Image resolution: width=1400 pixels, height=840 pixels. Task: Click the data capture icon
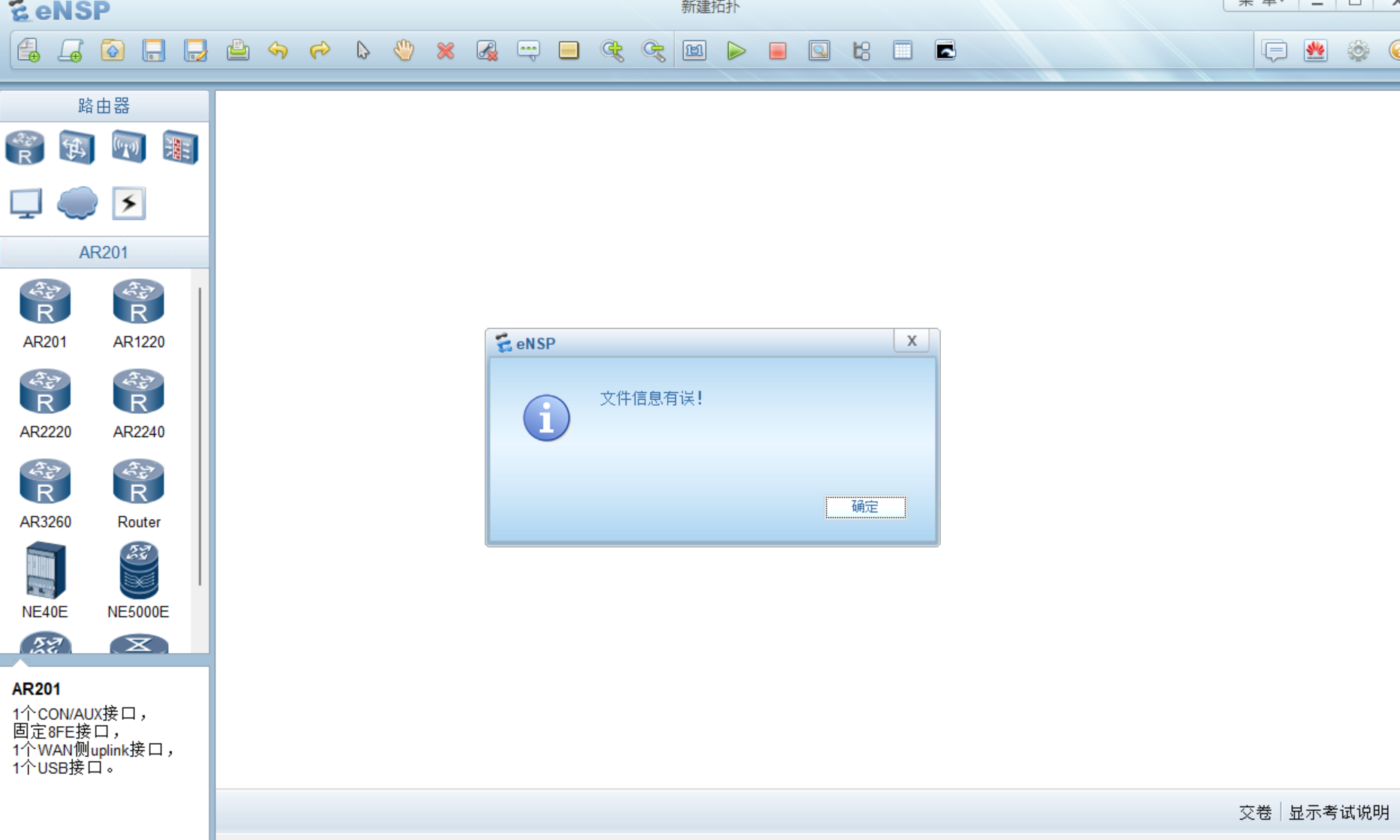tap(819, 51)
